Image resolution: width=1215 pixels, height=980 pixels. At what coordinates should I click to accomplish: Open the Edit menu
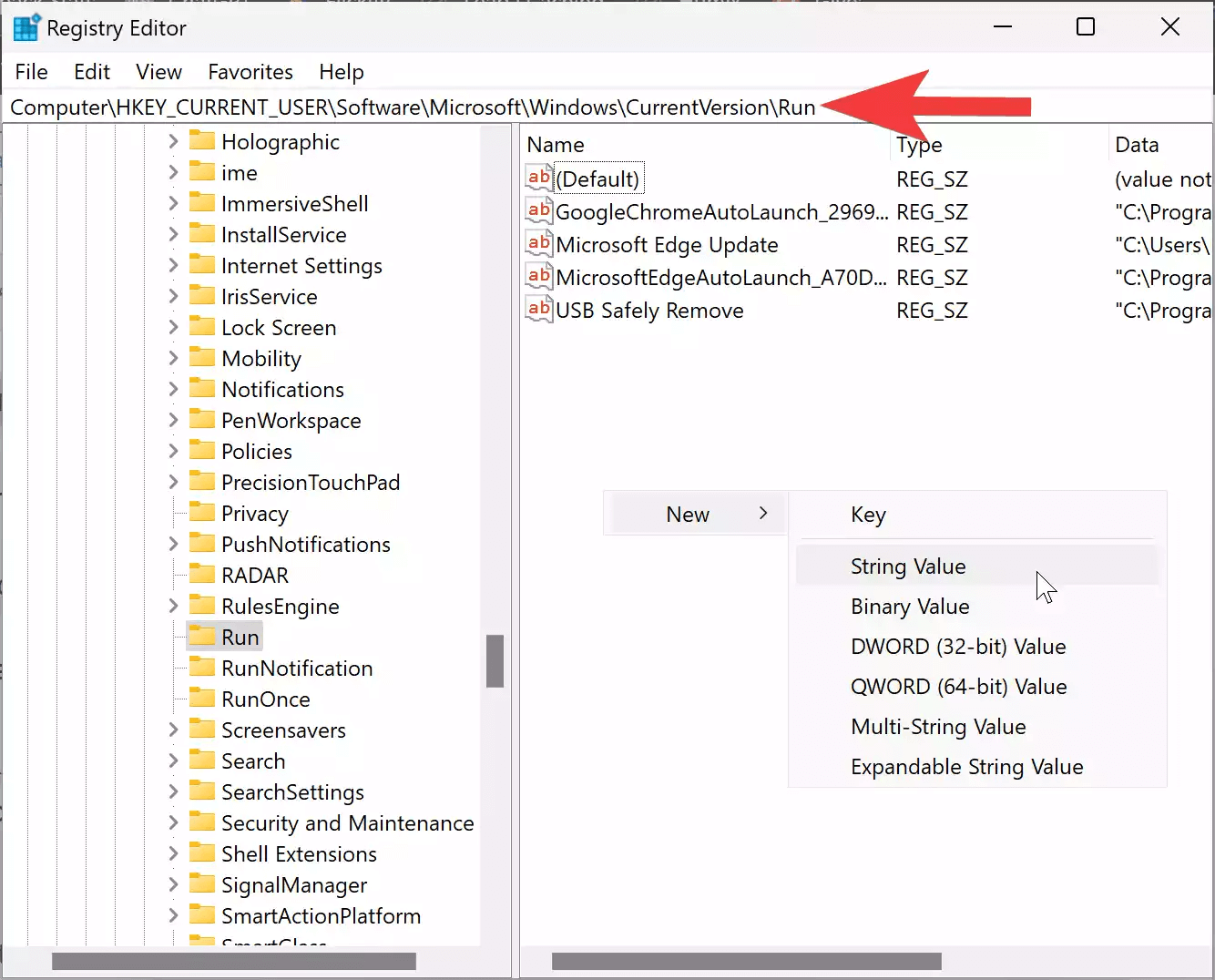point(92,72)
